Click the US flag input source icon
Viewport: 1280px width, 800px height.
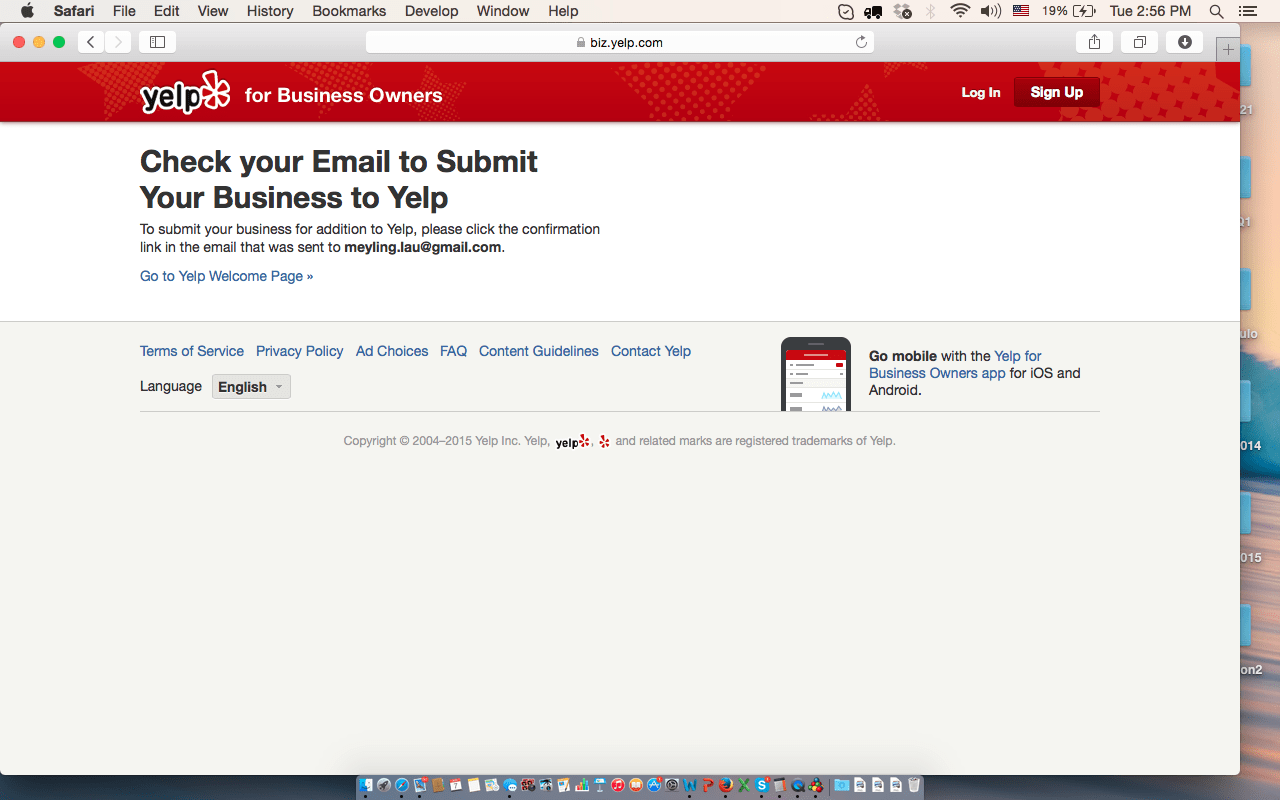coord(1021,11)
